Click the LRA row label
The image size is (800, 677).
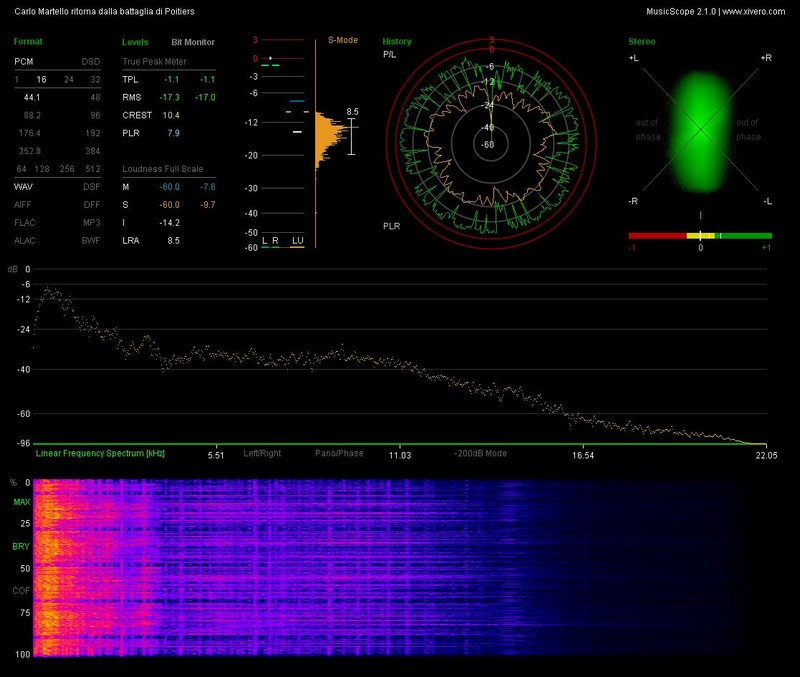pyautogui.click(x=131, y=240)
